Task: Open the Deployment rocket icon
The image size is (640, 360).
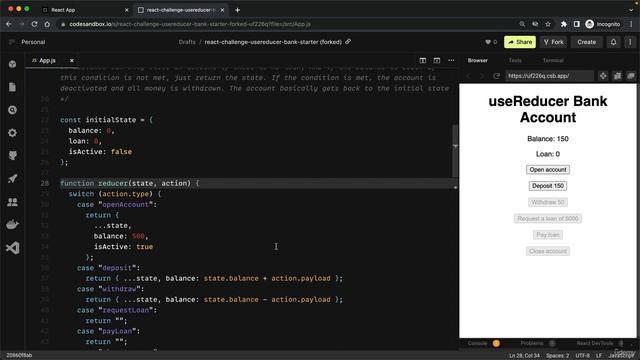Action: (13, 178)
